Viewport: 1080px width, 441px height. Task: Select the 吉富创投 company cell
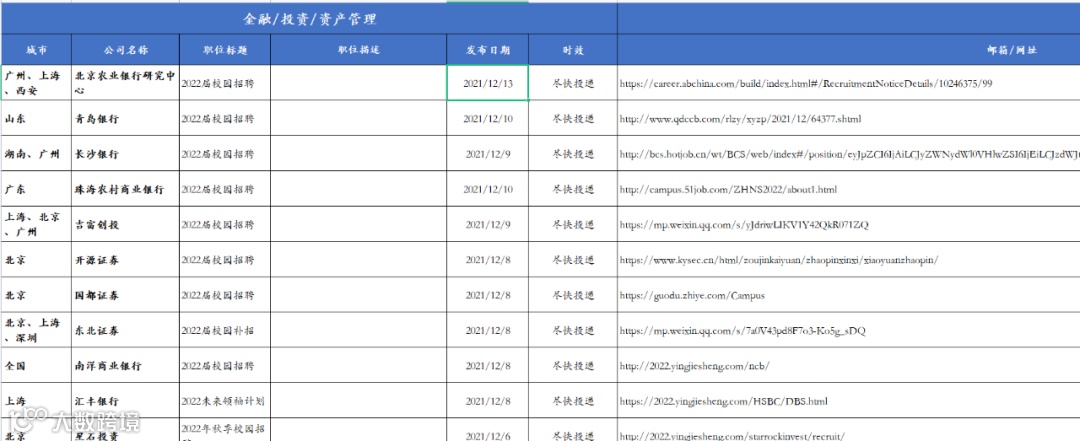coord(125,225)
